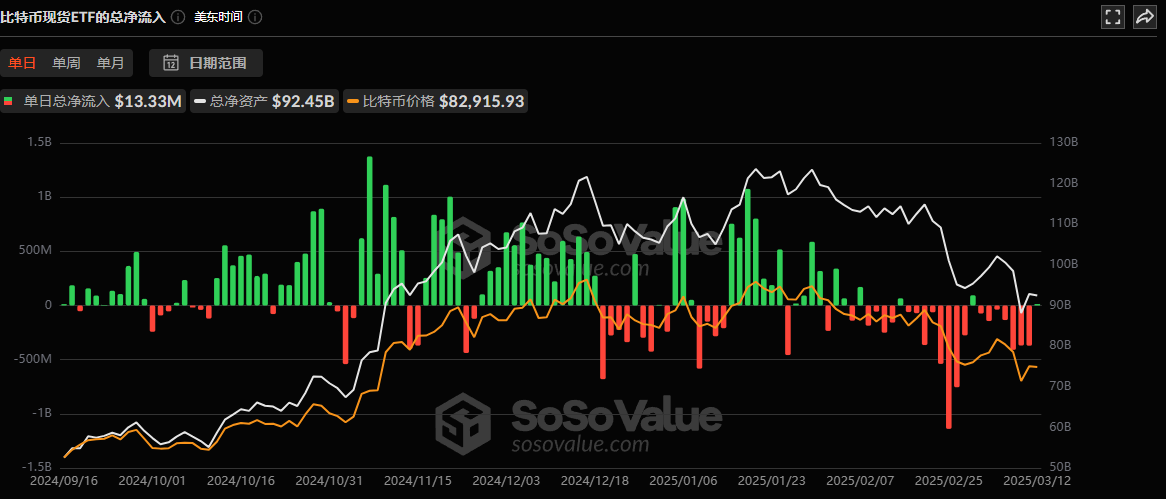The image size is (1166, 499).
Task: Click the 130B right axis label
Action: (x=1063, y=143)
